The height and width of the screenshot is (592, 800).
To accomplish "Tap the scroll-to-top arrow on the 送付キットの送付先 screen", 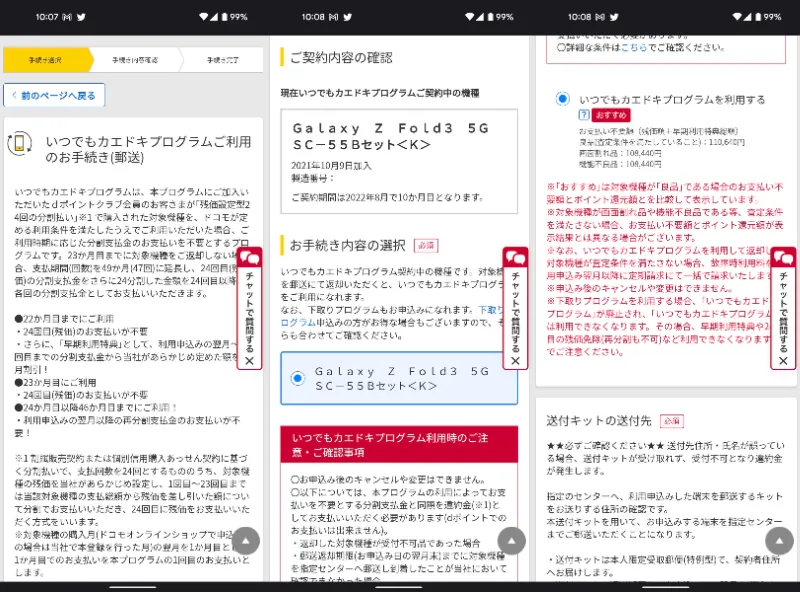I will pyautogui.click(x=779, y=540).
